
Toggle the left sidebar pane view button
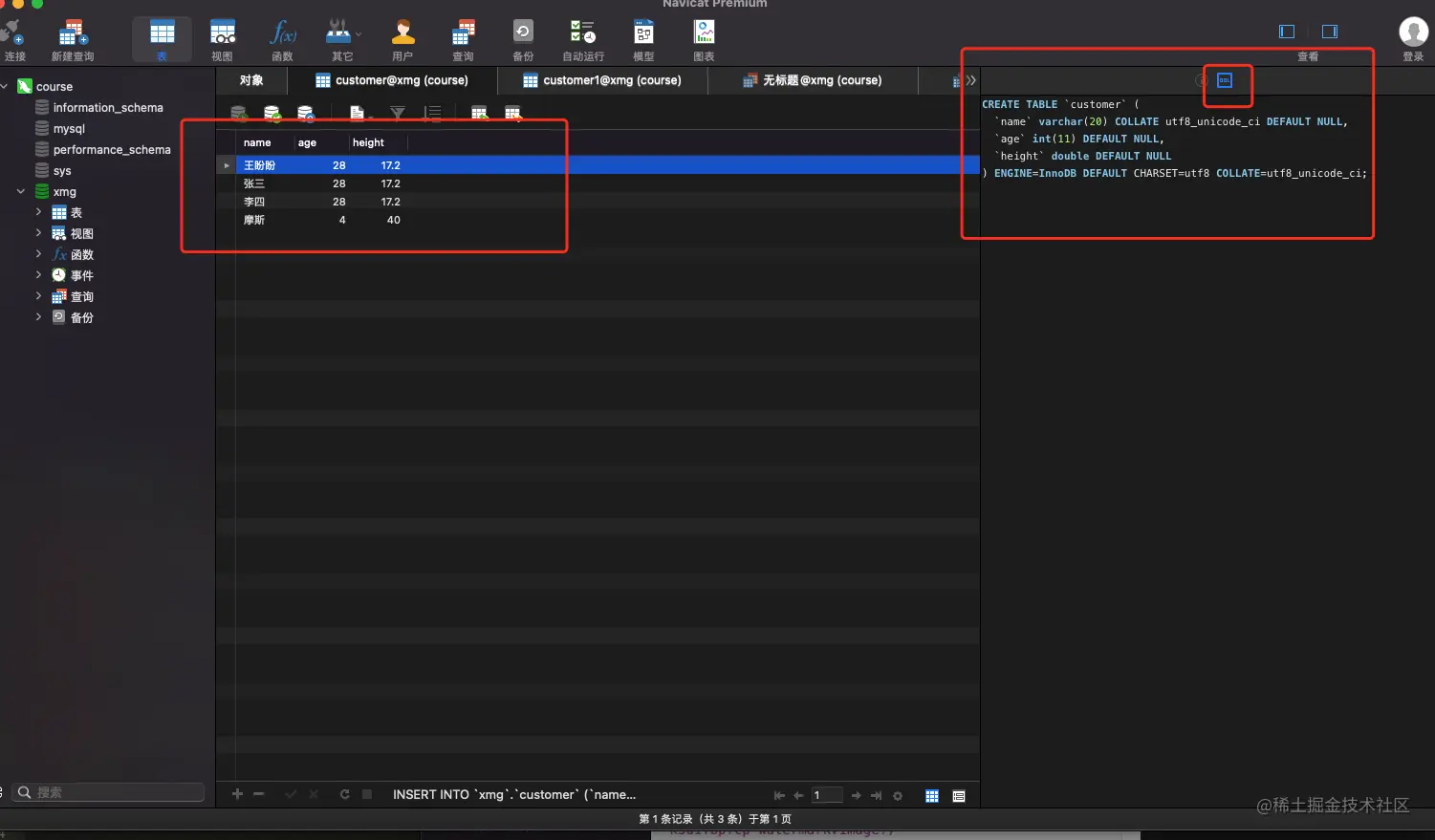1287,32
